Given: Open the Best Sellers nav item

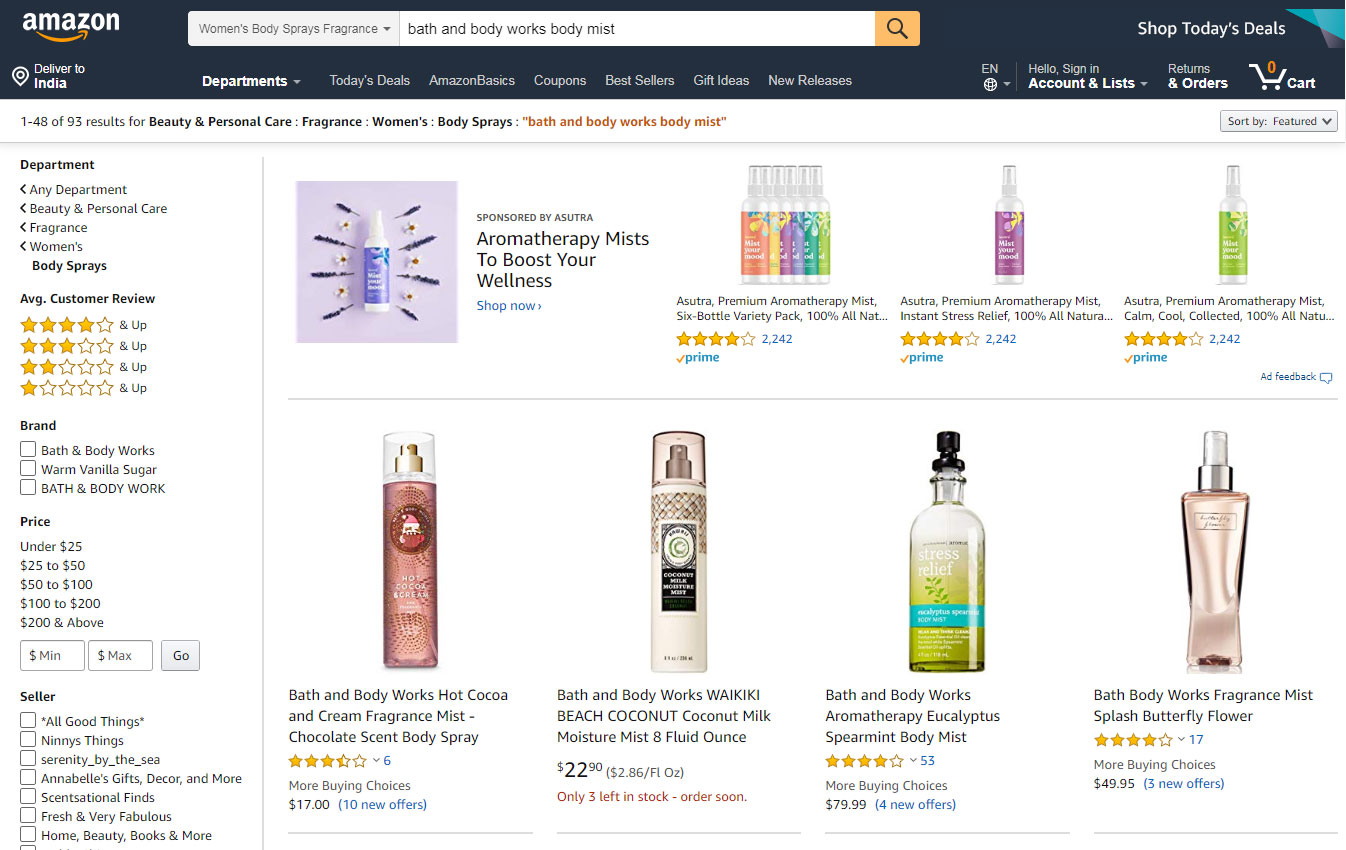Looking at the screenshot, I should [x=640, y=81].
